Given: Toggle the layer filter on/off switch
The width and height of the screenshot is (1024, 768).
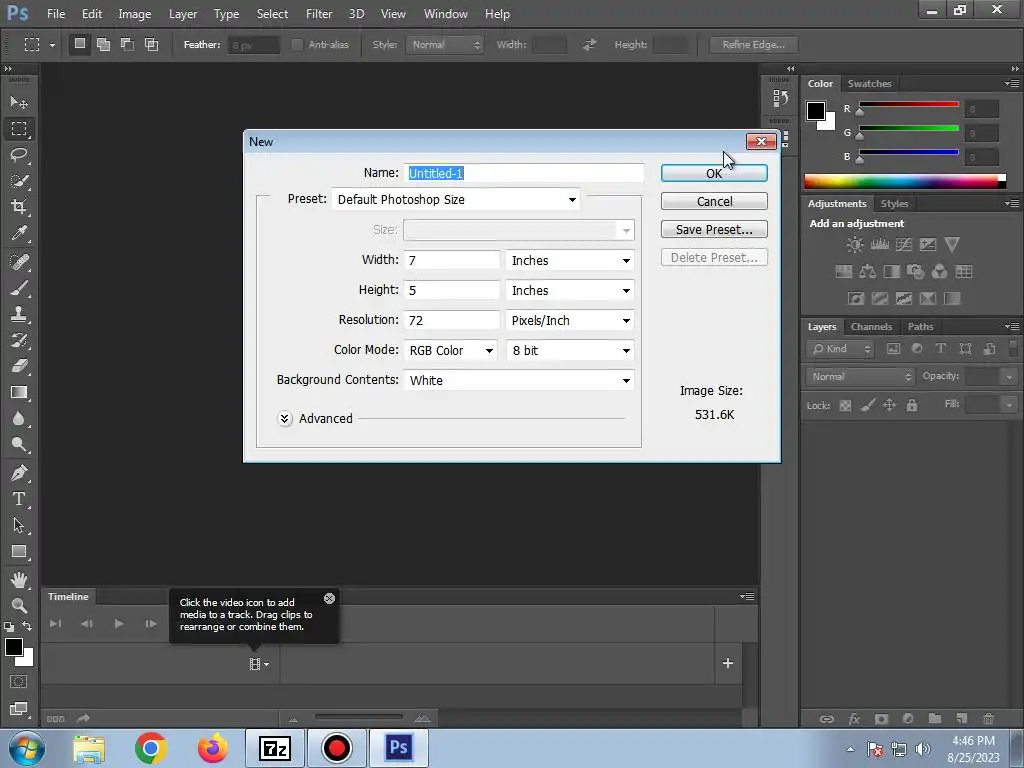Looking at the screenshot, I should pos(1013,349).
